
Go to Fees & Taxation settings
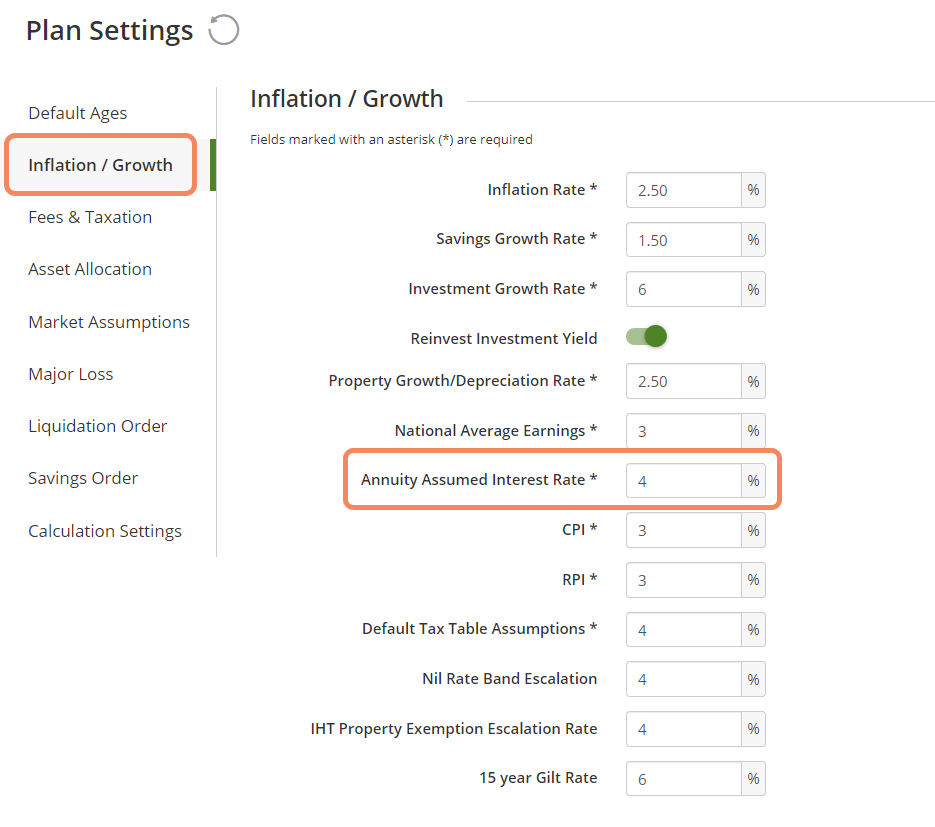point(90,217)
